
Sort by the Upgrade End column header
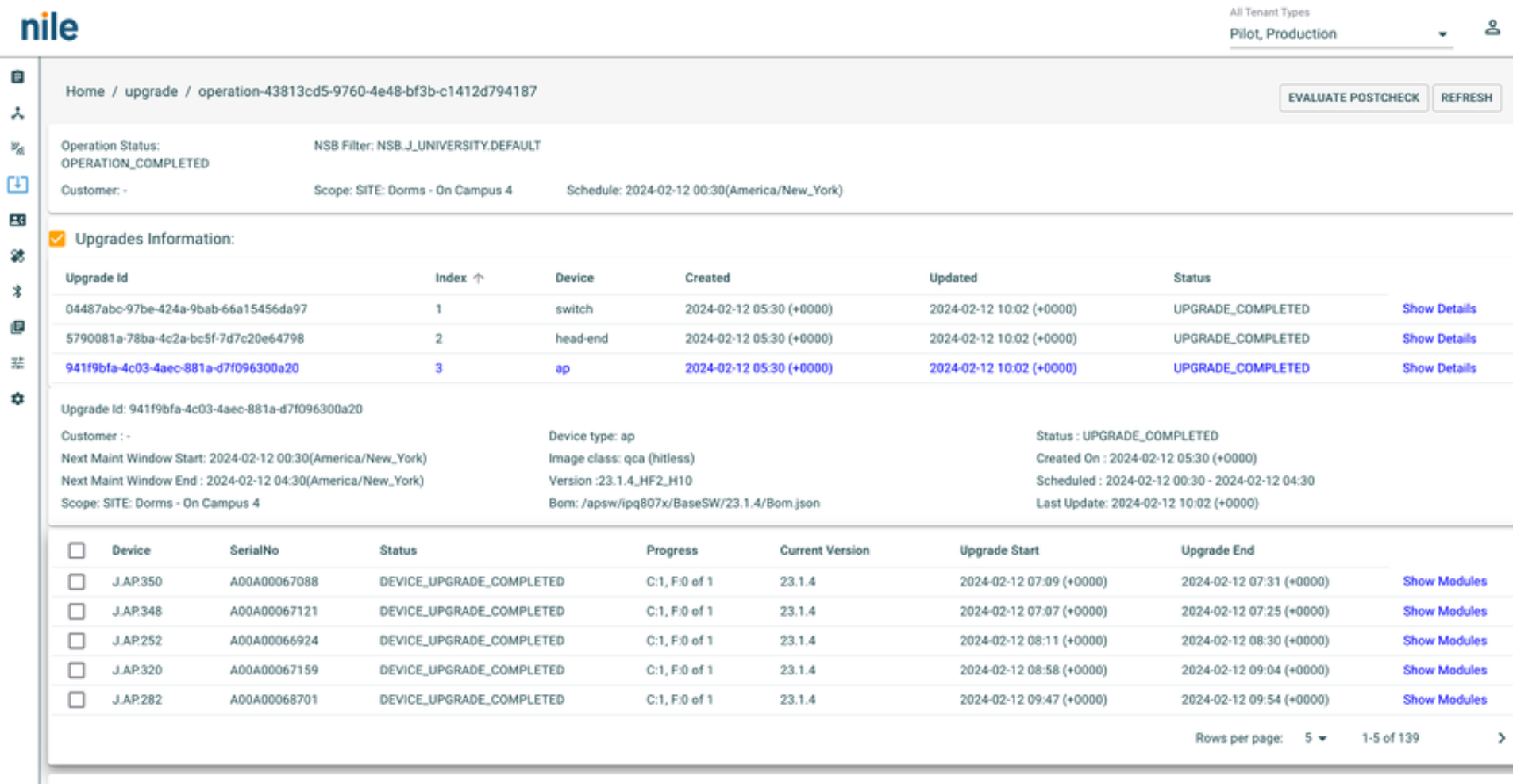click(x=1218, y=551)
